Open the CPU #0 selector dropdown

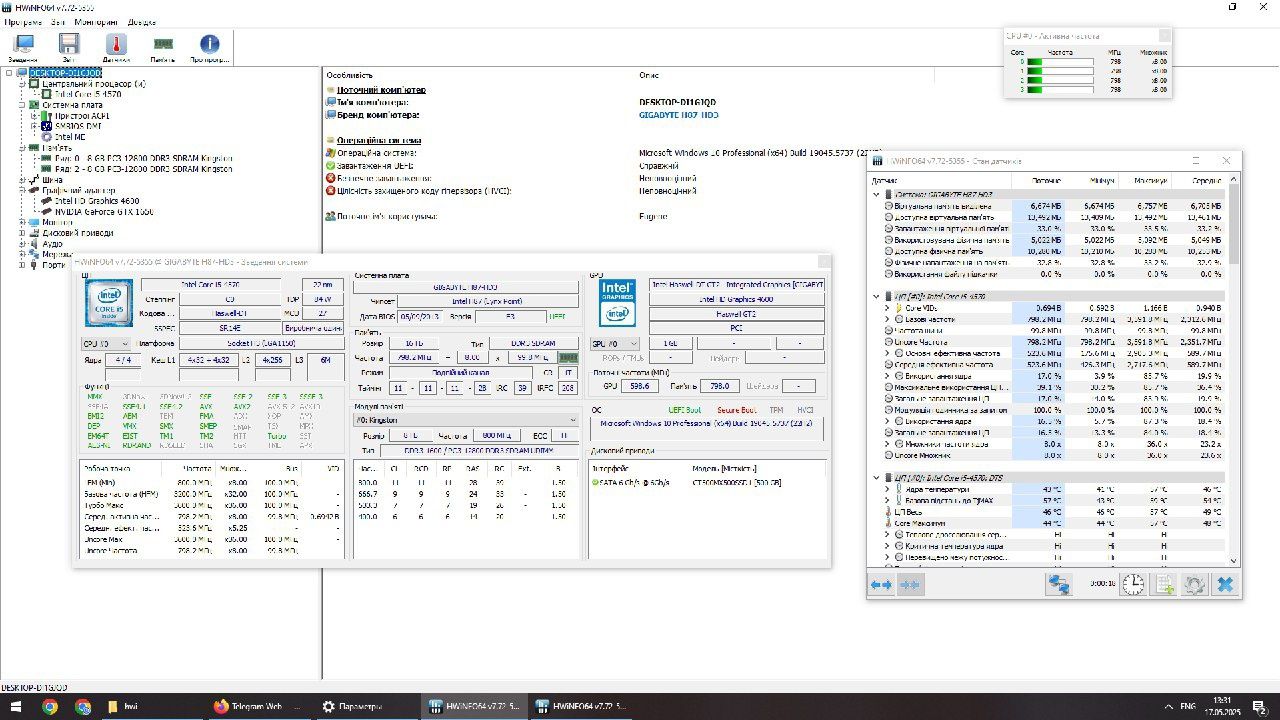click(x=106, y=344)
